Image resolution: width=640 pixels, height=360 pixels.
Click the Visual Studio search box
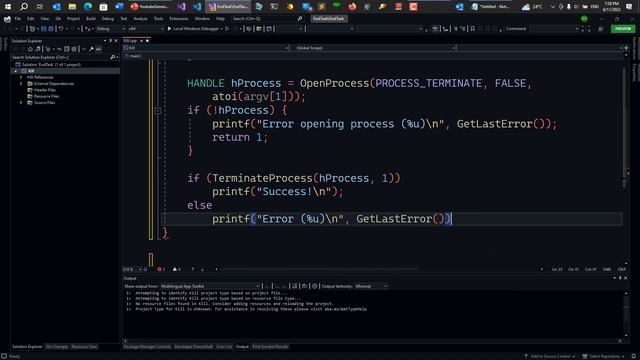click(x=267, y=18)
